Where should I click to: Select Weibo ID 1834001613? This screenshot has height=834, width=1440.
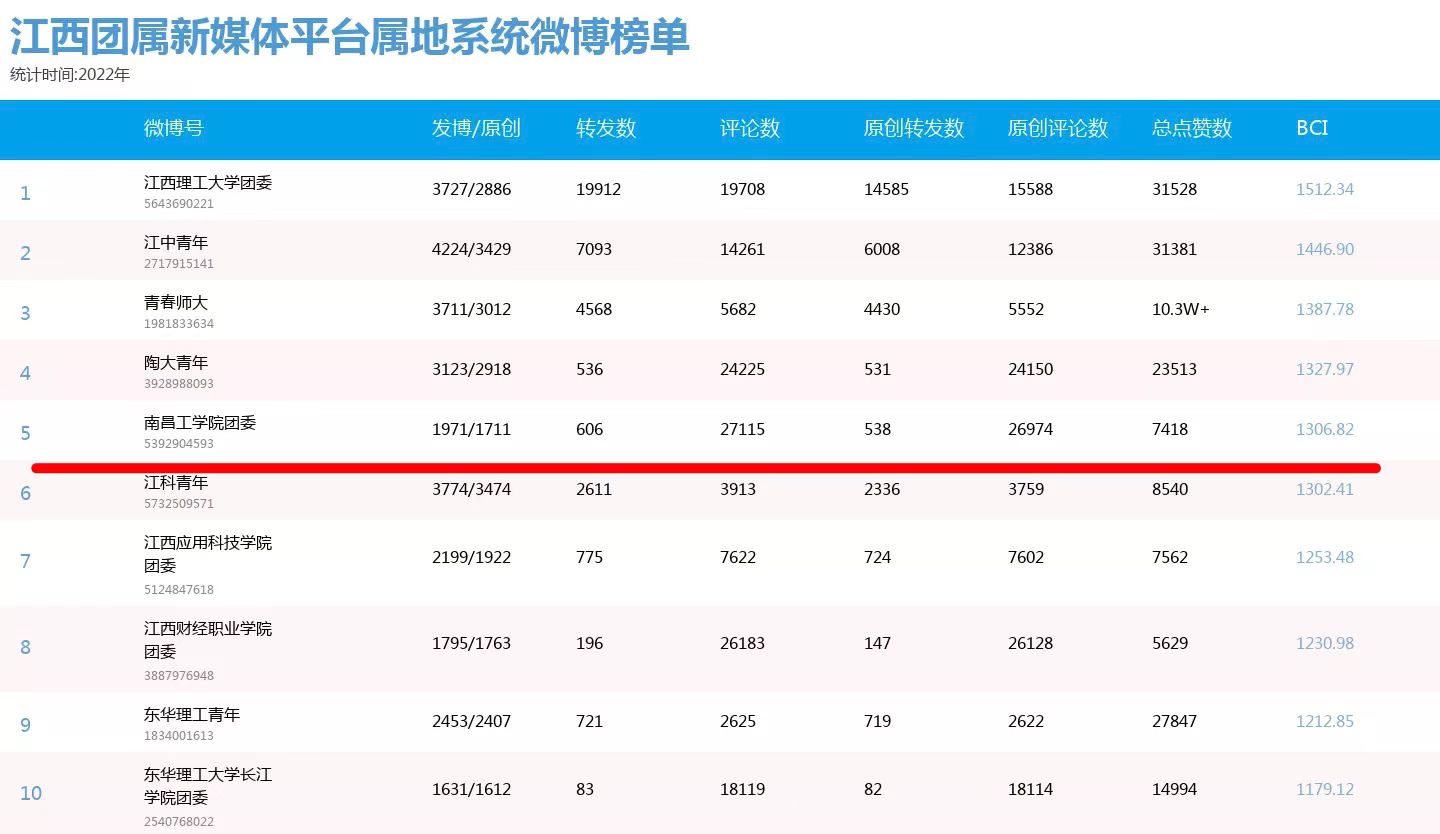pos(179,736)
